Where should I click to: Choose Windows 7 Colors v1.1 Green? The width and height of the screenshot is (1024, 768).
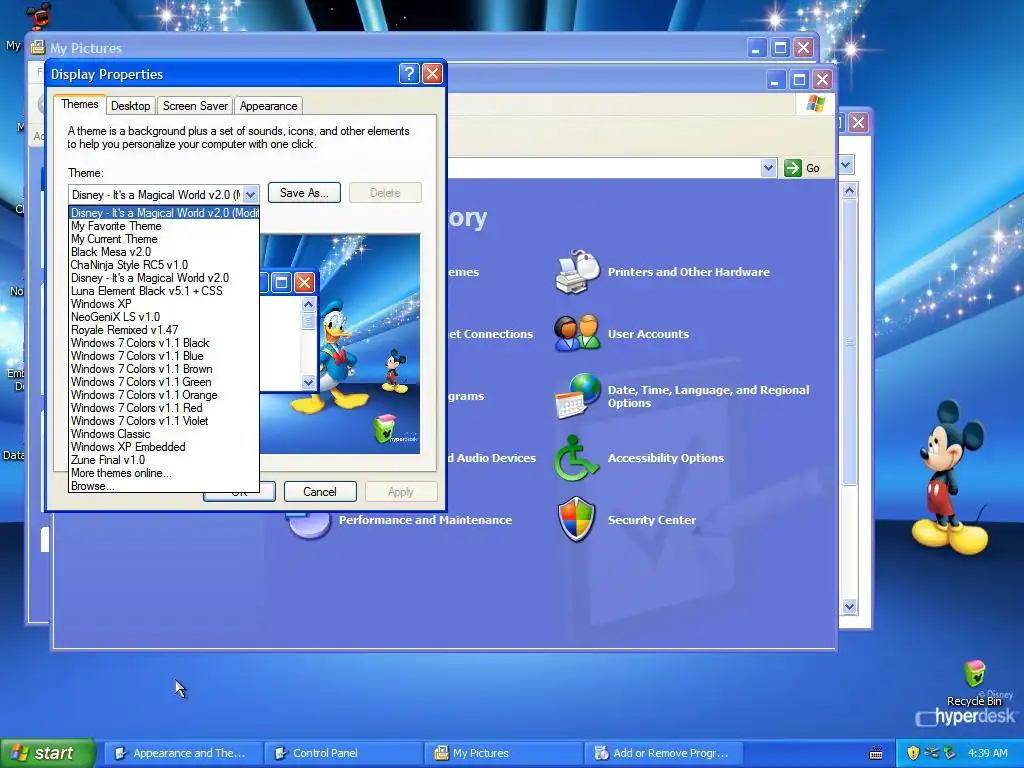pyautogui.click(x=164, y=382)
